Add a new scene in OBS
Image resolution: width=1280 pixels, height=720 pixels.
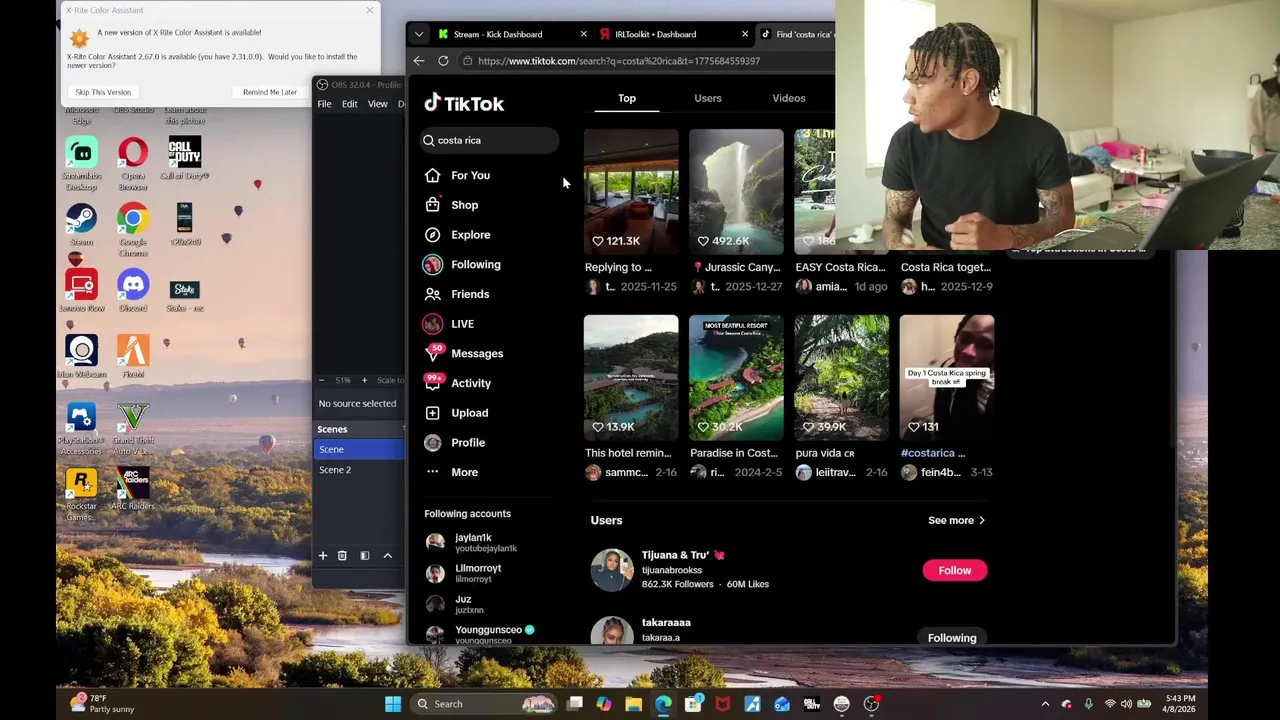pos(323,556)
